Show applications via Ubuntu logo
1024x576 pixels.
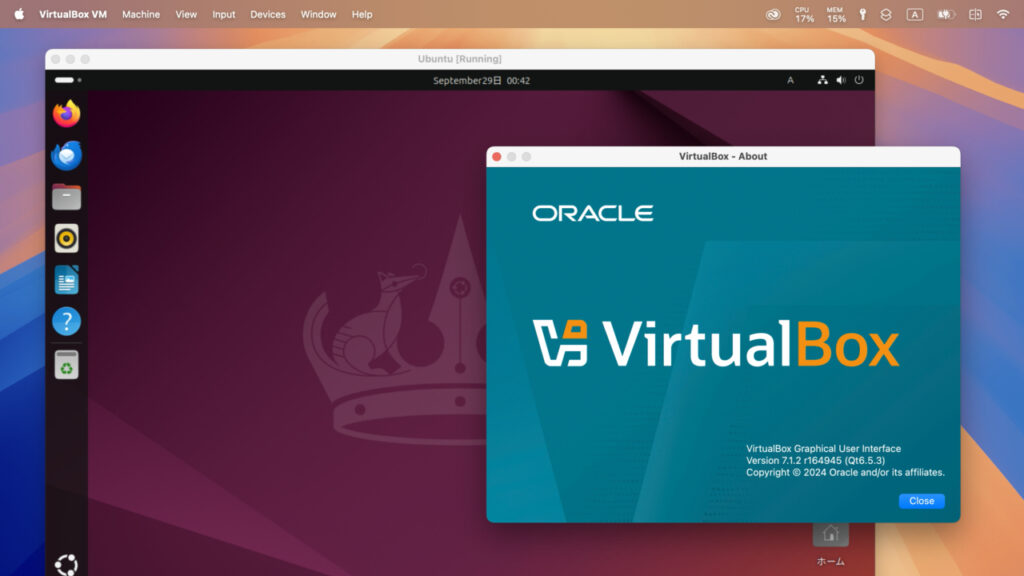click(66, 564)
